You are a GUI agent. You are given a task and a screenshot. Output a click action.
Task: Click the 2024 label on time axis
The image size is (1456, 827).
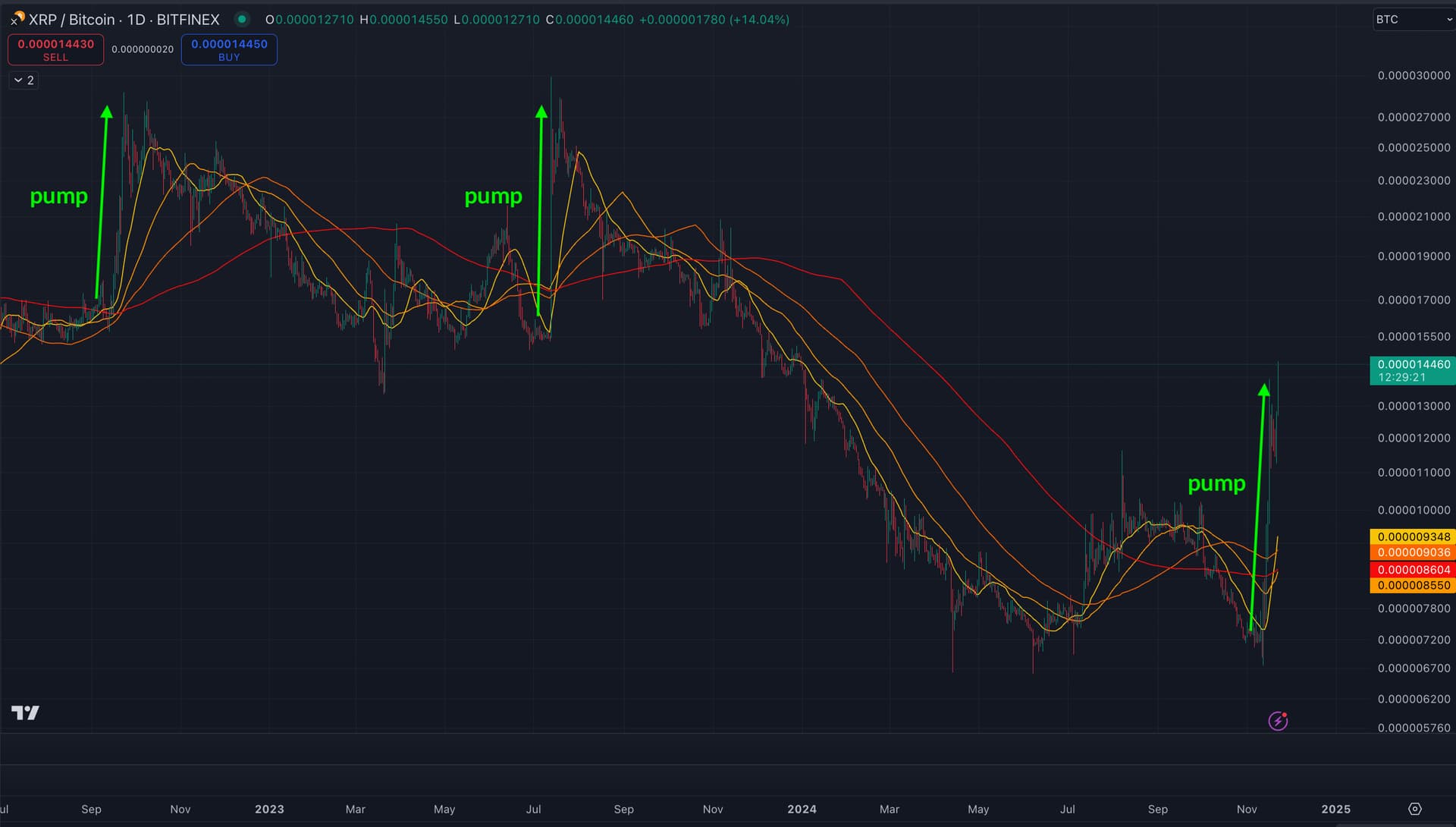coord(802,809)
